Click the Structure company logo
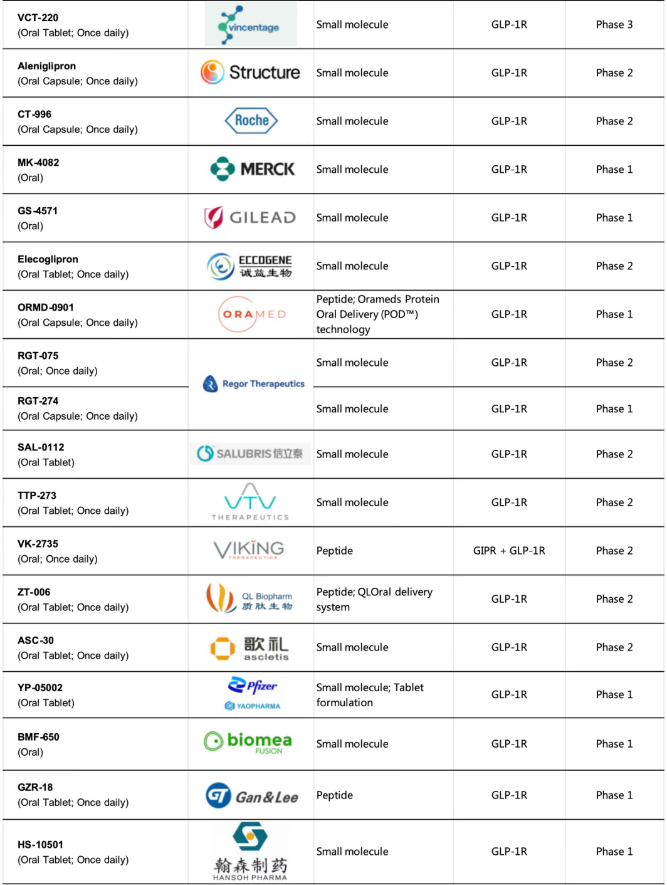Screen dimensions: 667x885 click(x=250, y=72)
